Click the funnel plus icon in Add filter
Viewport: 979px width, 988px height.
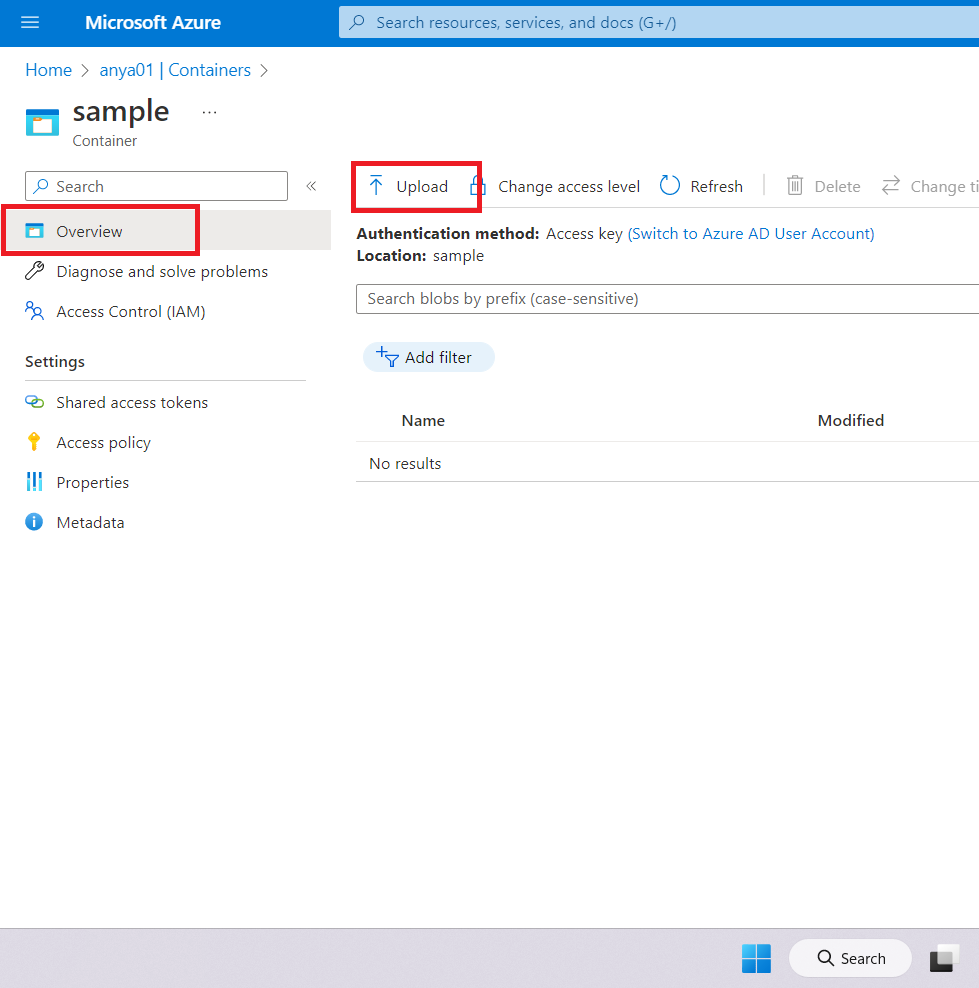(x=387, y=357)
